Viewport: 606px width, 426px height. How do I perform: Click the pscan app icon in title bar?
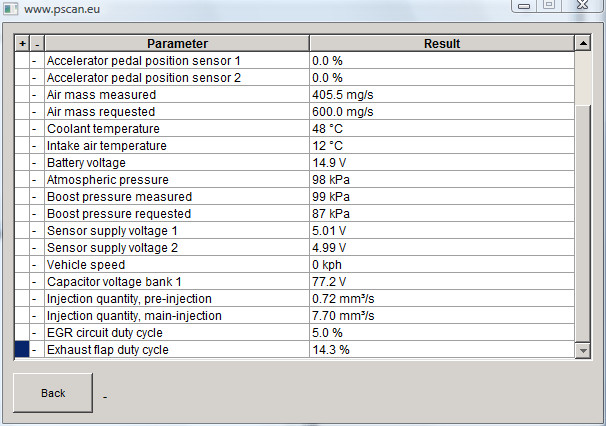coord(11,9)
